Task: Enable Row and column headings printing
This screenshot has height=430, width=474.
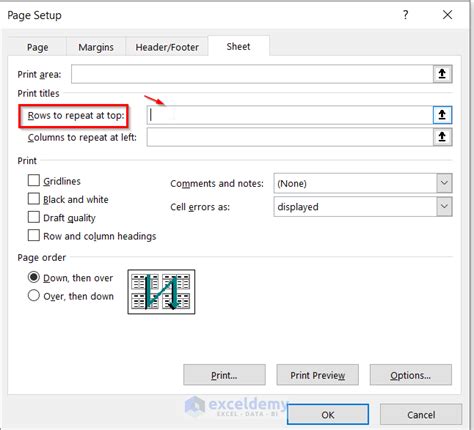Action: pyautogui.click(x=34, y=235)
